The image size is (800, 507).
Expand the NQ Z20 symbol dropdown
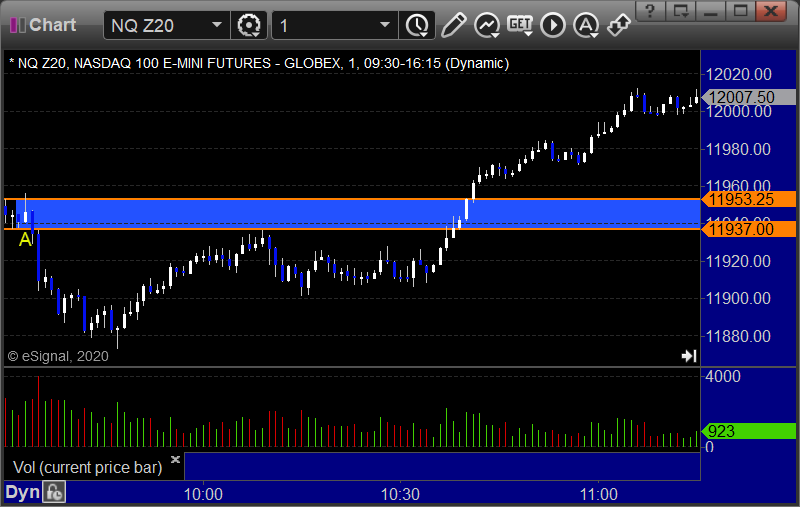click(217, 24)
